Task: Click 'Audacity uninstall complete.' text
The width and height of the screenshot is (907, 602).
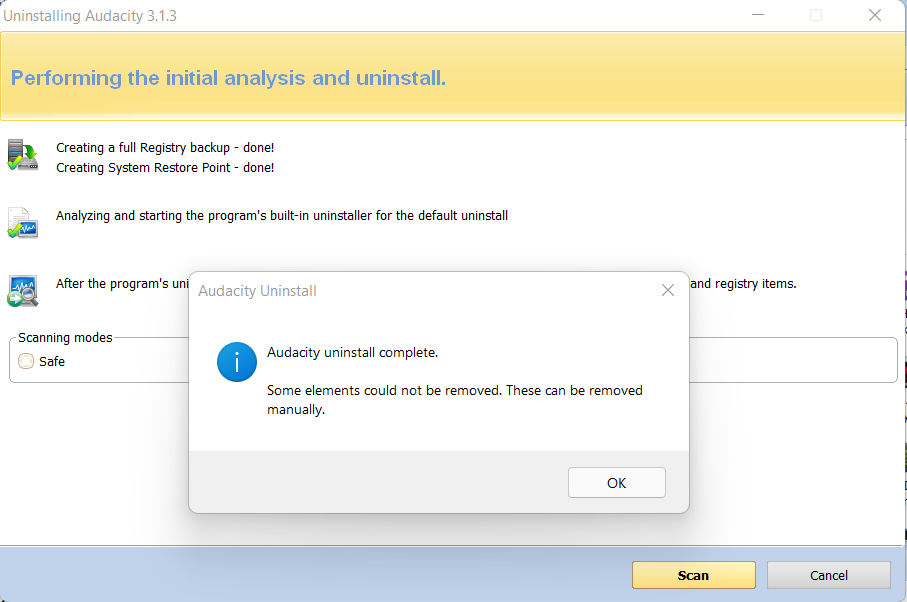Action: [352, 352]
